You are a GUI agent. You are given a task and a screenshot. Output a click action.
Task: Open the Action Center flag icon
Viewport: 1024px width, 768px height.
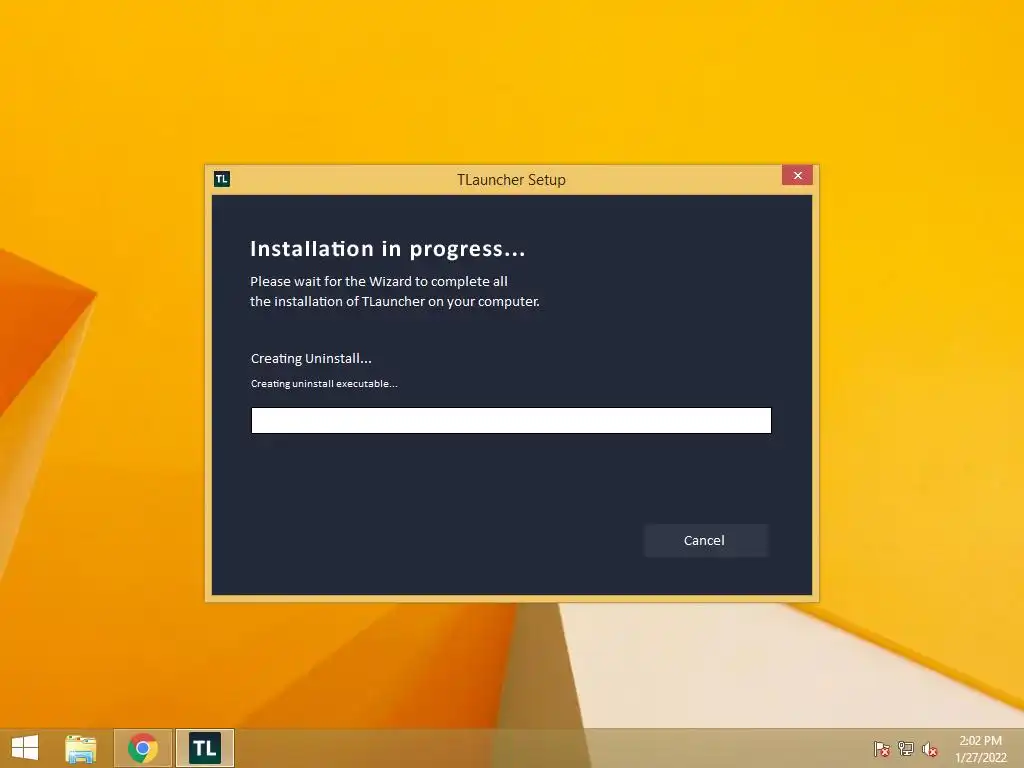881,749
